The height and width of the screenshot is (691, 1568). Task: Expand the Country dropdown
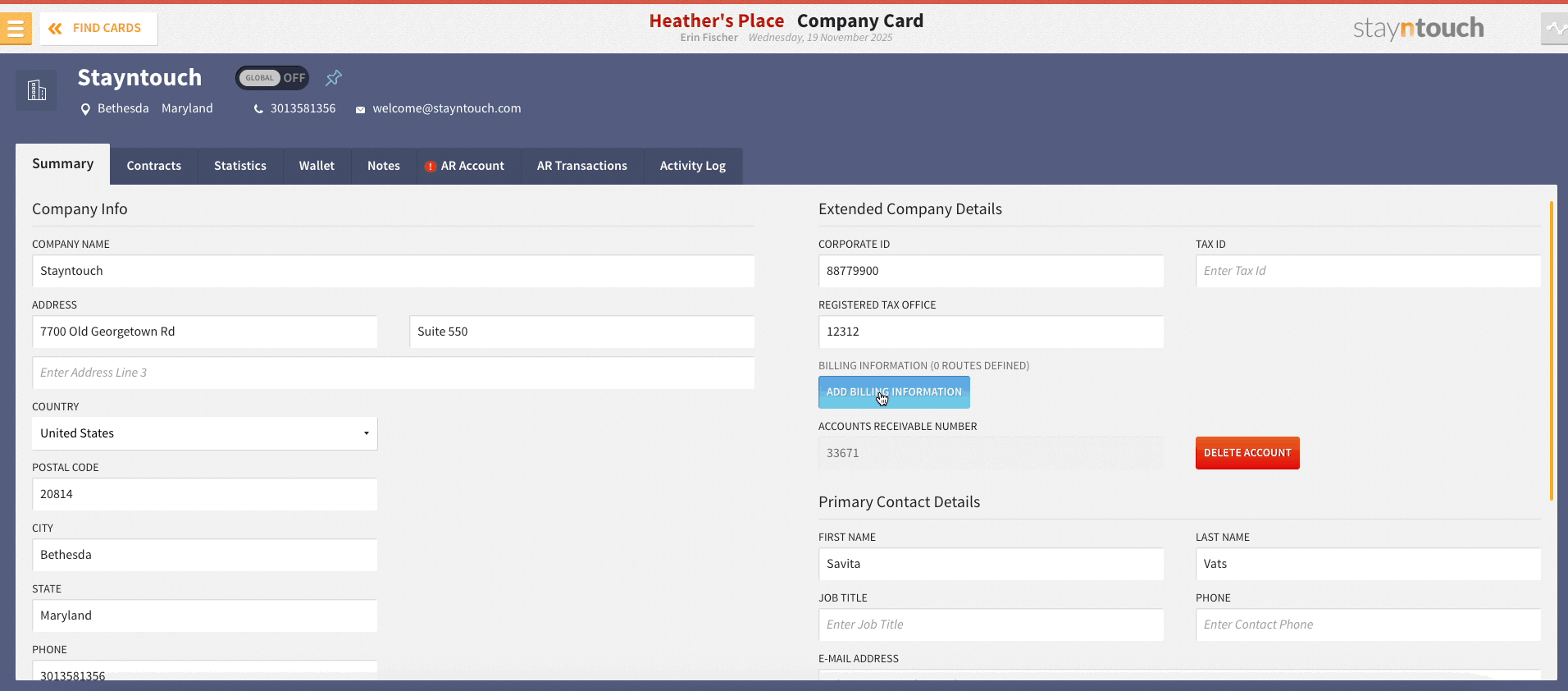(x=205, y=433)
